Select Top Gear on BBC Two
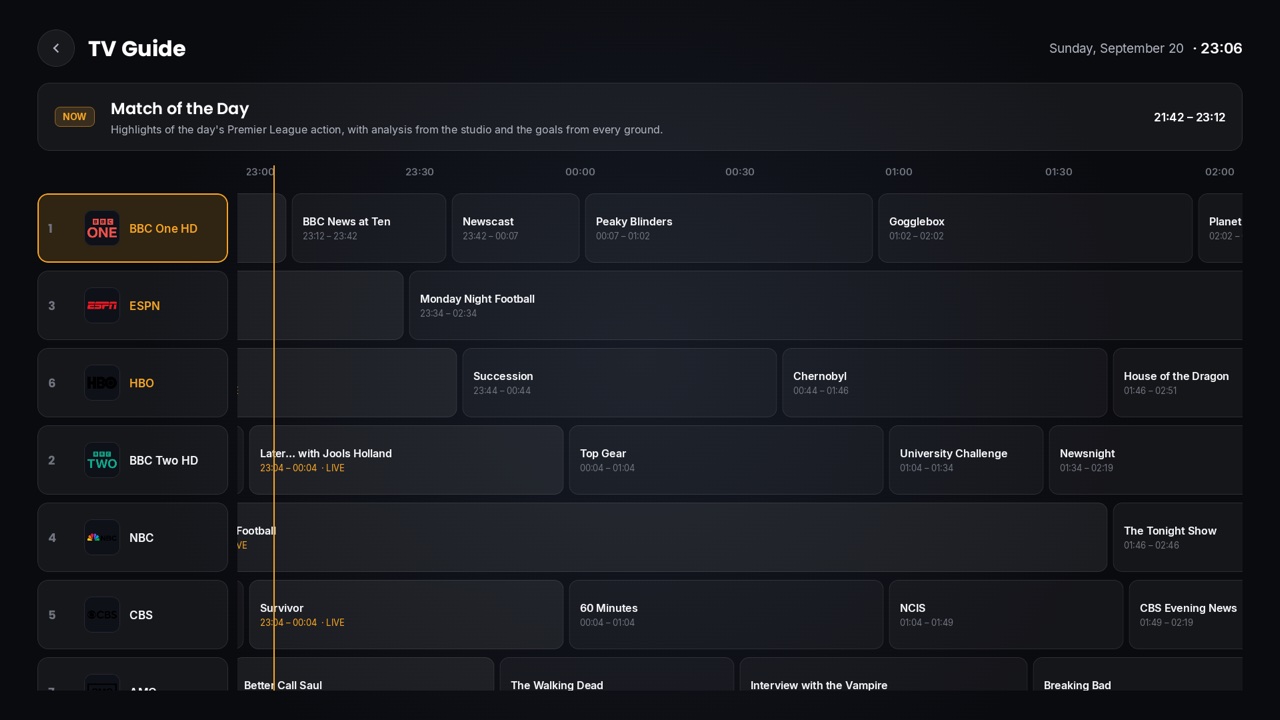The width and height of the screenshot is (1280, 720). (x=726, y=460)
